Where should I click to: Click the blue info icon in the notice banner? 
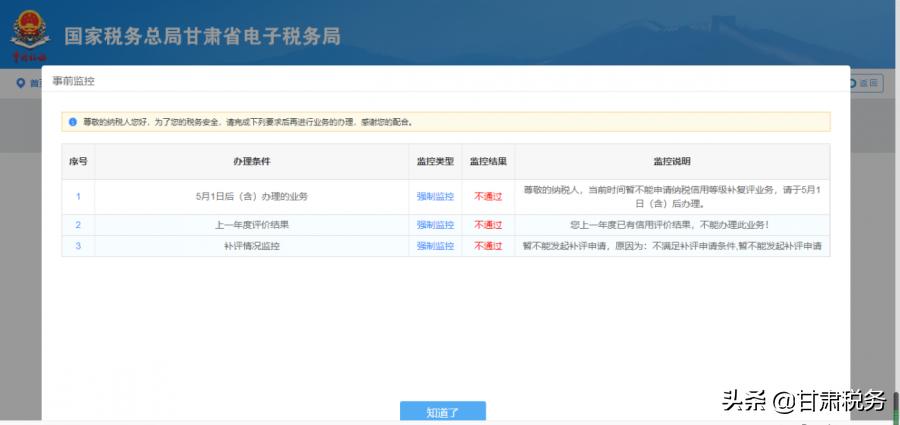pos(72,122)
